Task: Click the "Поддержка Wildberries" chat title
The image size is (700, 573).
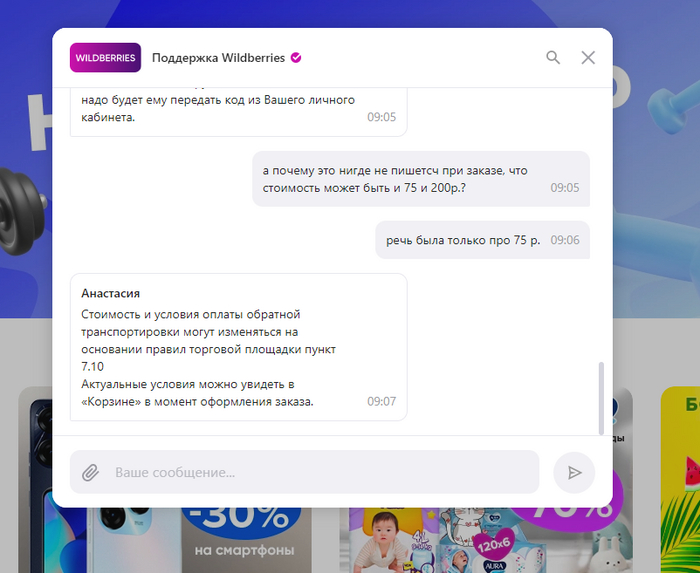Action: tap(218, 58)
